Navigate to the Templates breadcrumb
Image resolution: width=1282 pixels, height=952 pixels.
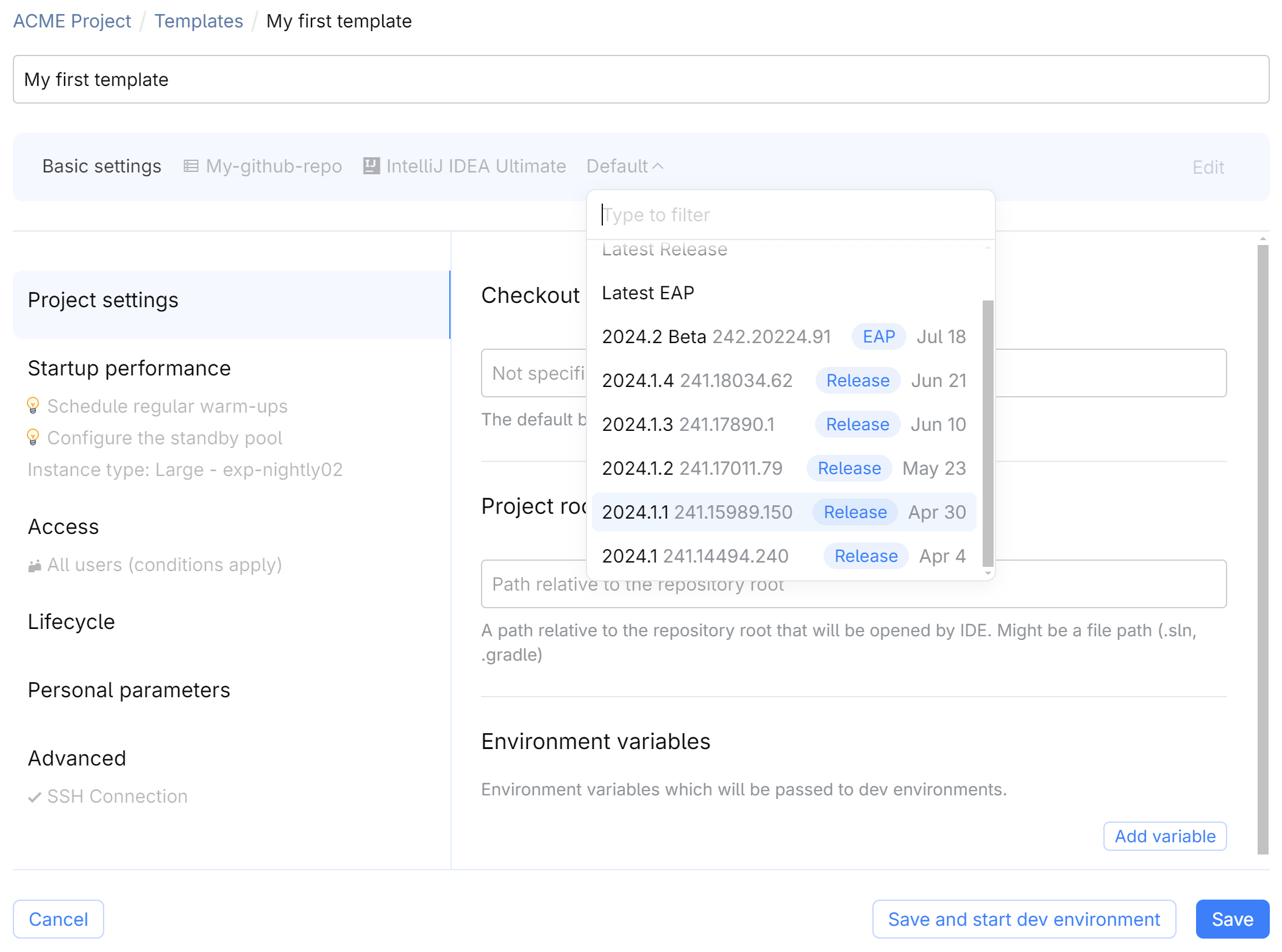(199, 20)
